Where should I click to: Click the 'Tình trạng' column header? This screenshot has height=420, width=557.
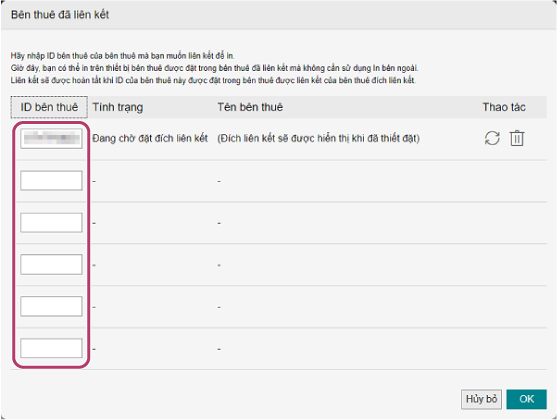[118, 107]
